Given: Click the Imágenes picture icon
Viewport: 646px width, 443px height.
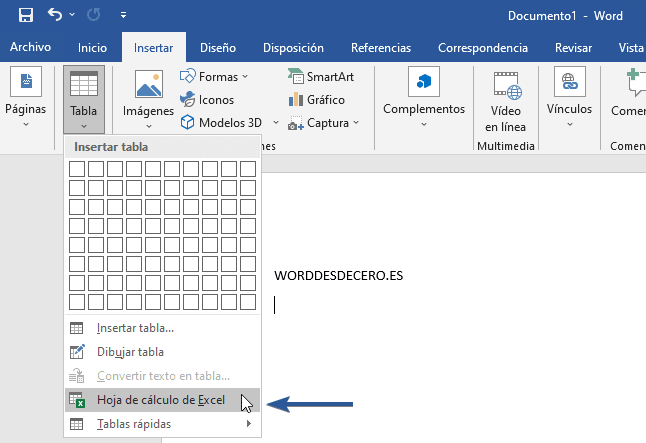Looking at the screenshot, I should coord(149,84).
